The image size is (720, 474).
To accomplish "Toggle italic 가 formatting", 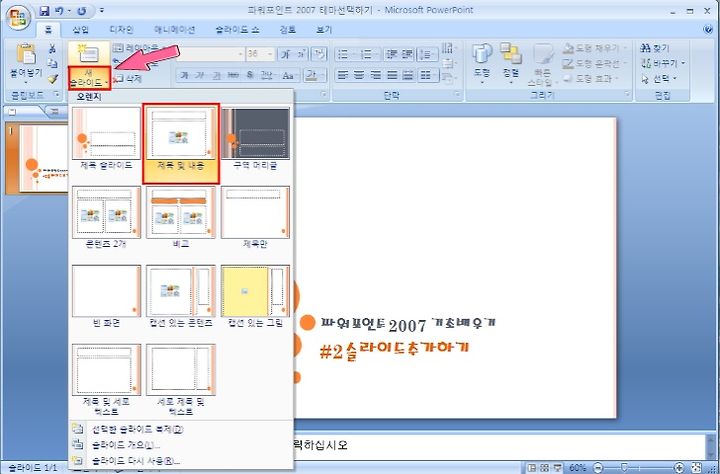I will click(x=199, y=75).
